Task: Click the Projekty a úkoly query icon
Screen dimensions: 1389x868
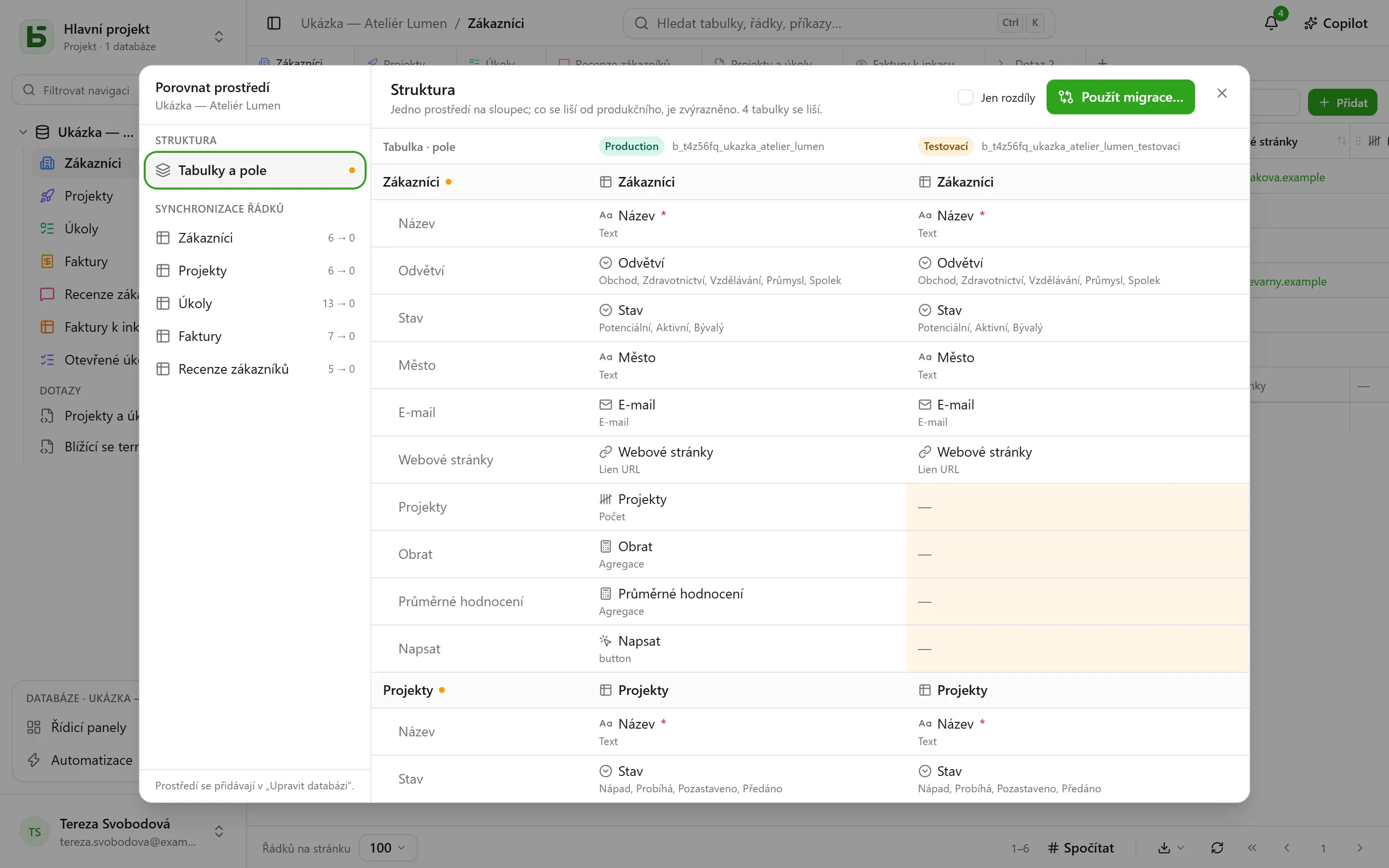Action: click(47, 416)
